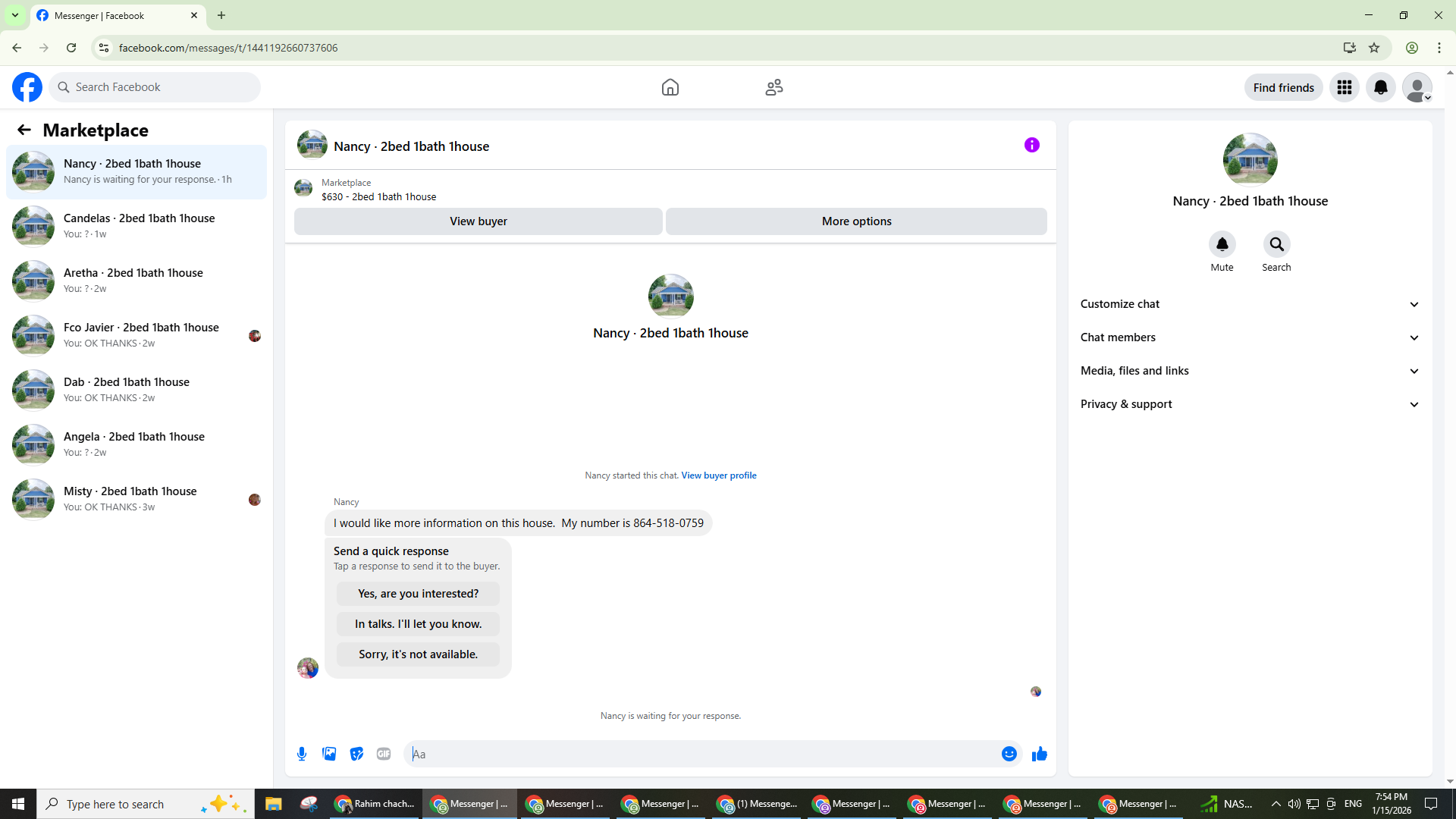Open the GIF picker icon

click(x=384, y=754)
